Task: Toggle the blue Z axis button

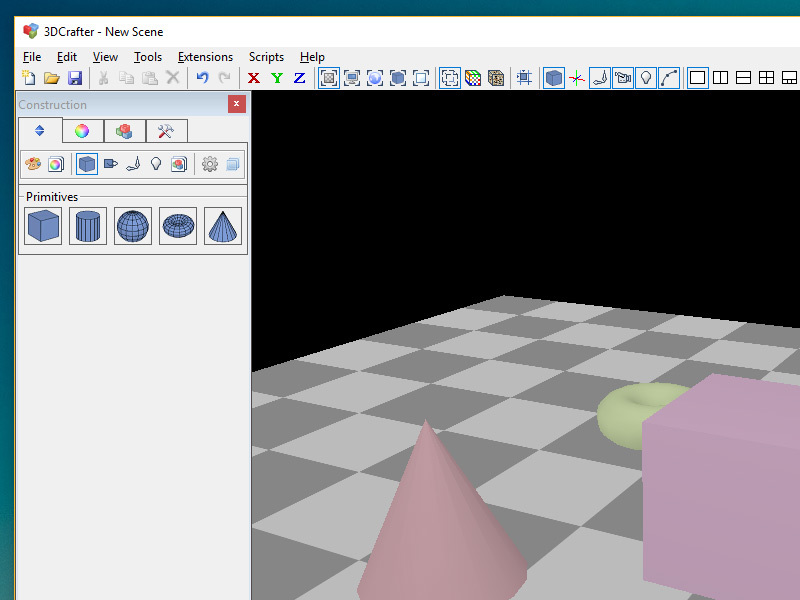Action: [299, 78]
